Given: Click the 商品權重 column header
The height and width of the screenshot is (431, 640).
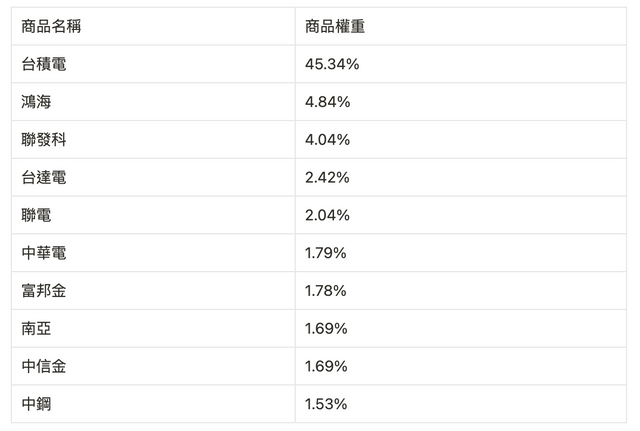Looking at the screenshot, I should (x=335, y=26).
